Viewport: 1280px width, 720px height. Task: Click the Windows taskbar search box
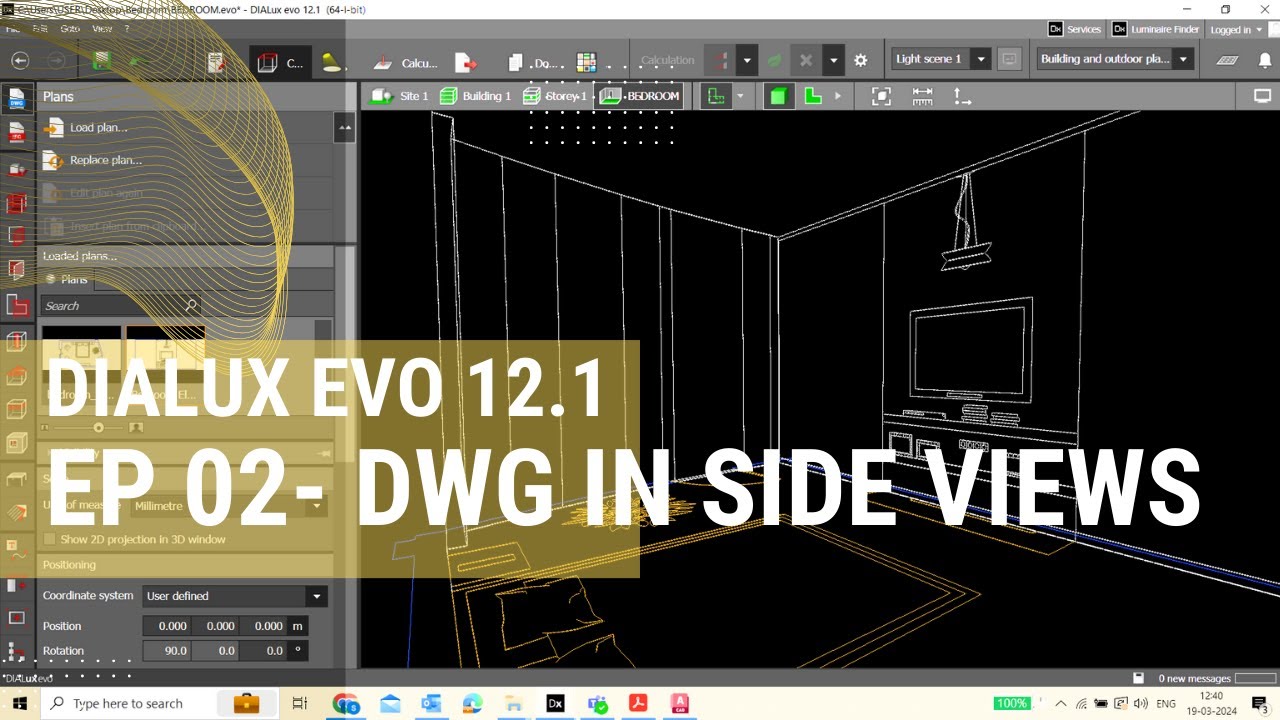160,703
